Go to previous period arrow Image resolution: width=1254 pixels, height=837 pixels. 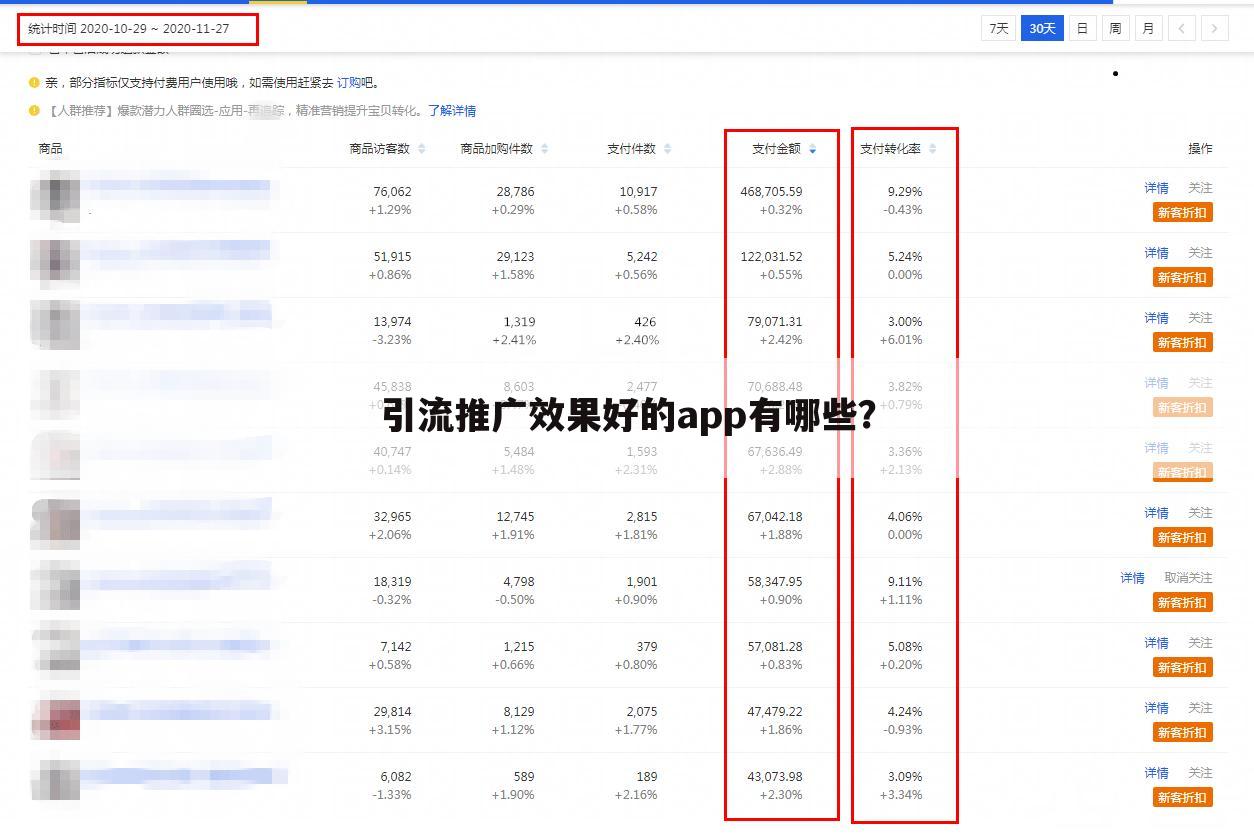pyautogui.click(x=1181, y=28)
